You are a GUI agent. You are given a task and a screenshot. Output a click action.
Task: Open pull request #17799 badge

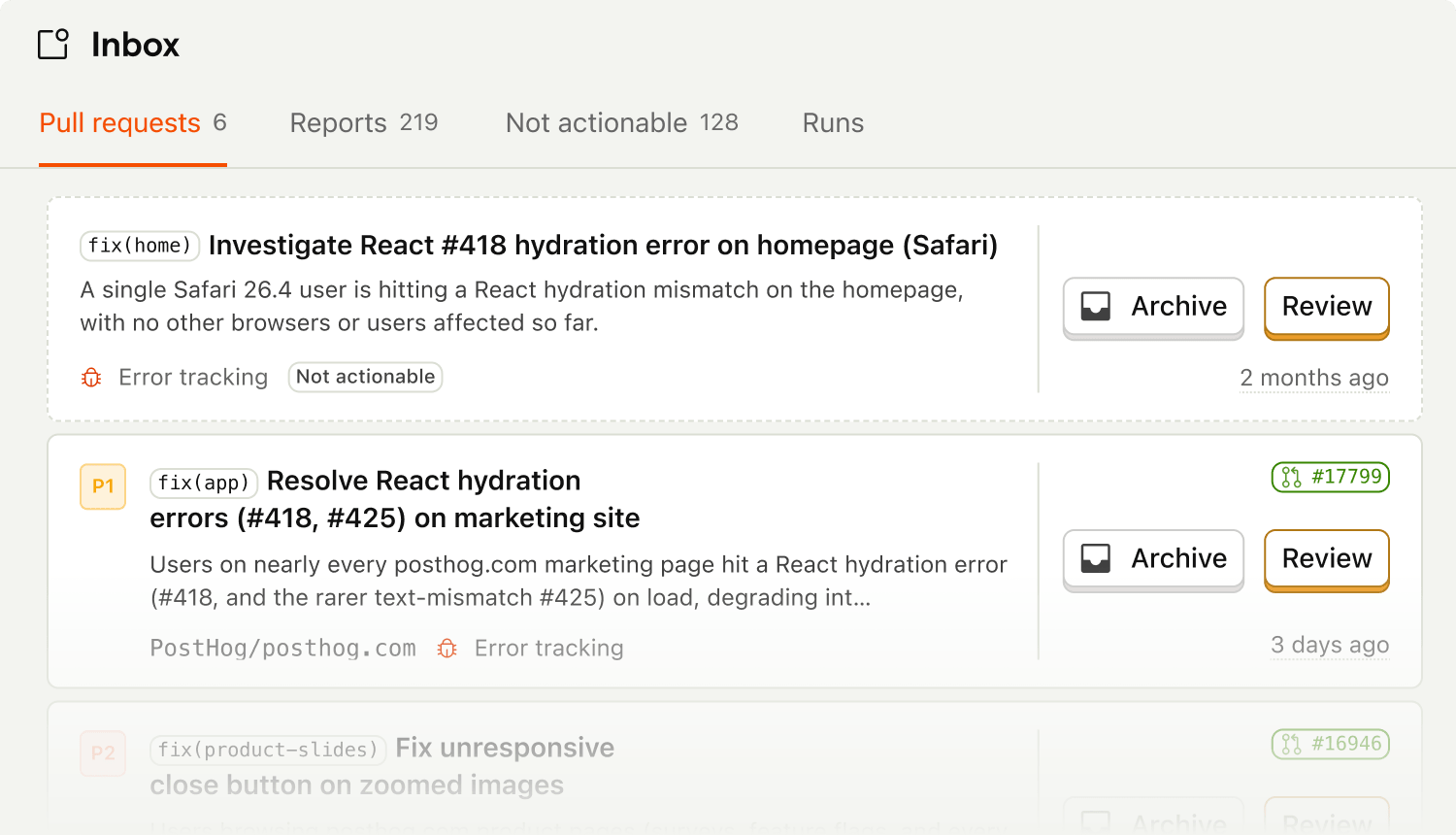1331,477
